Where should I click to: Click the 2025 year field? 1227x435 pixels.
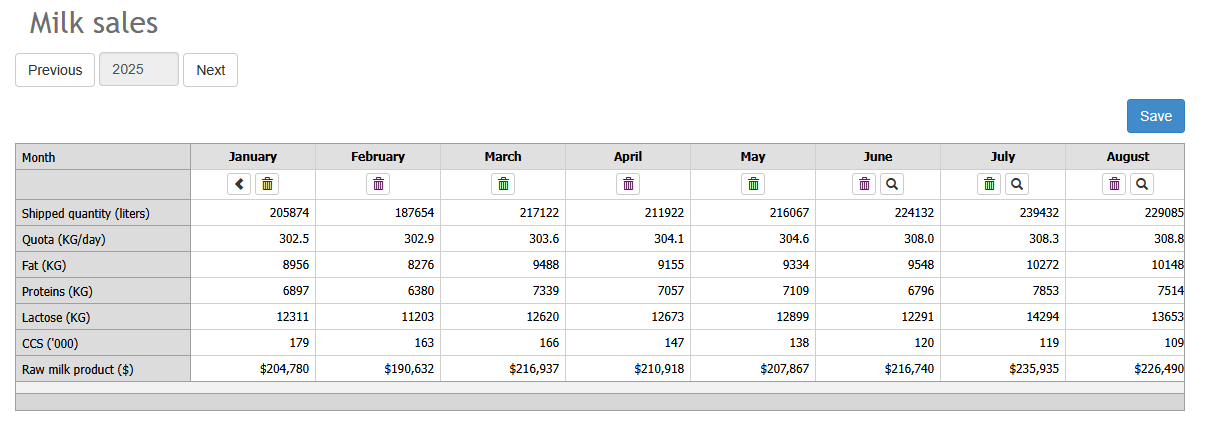point(139,69)
